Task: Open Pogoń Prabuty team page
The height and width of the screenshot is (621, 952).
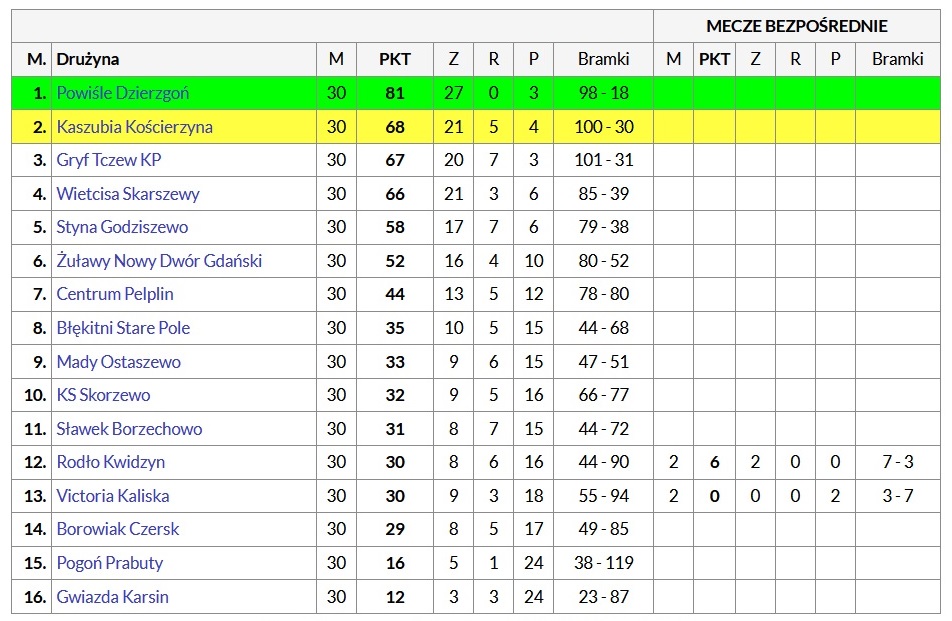Action: 110,563
